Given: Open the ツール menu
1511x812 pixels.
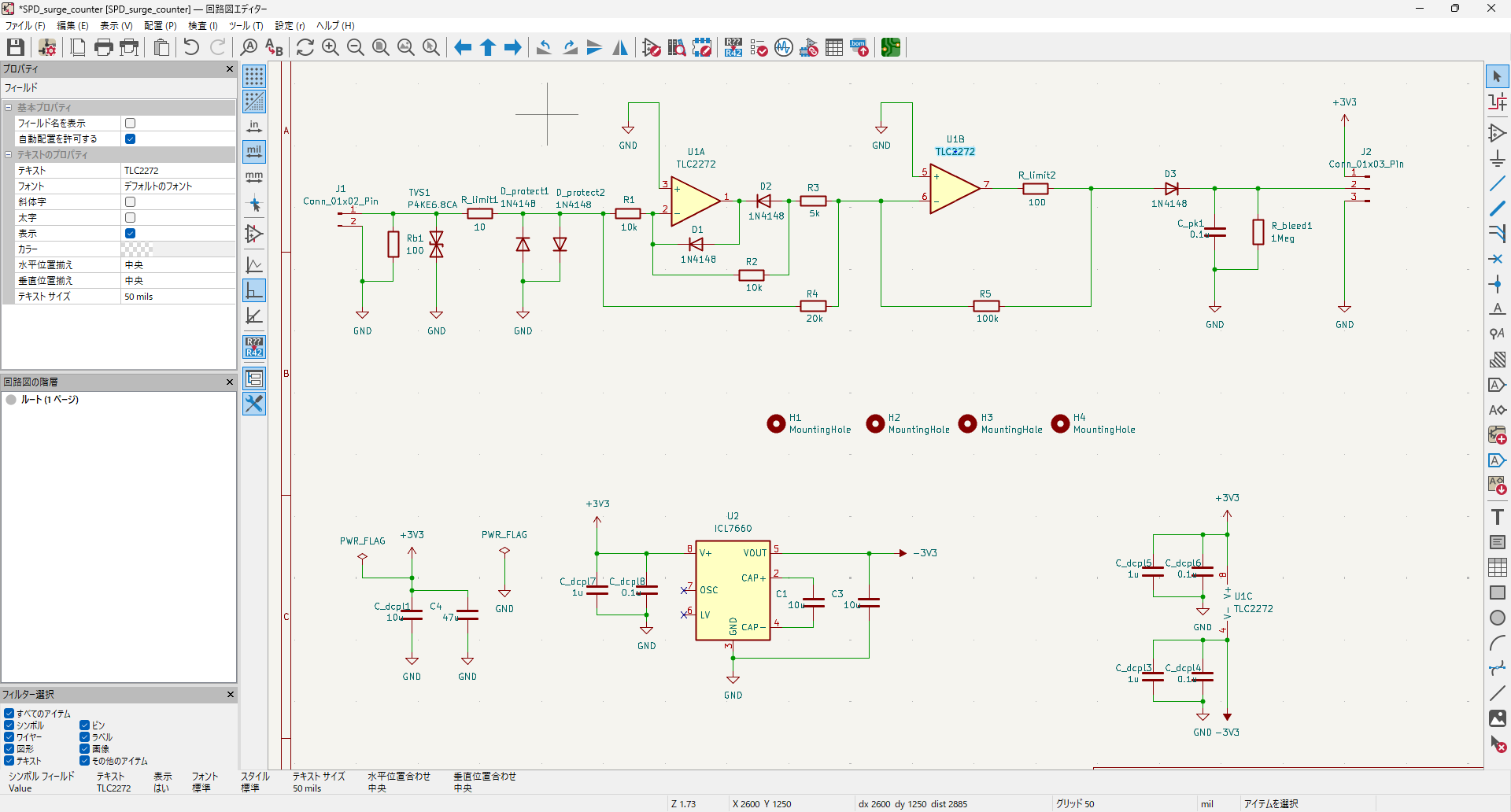Looking at the screenshot, I should tap(246, 26).
